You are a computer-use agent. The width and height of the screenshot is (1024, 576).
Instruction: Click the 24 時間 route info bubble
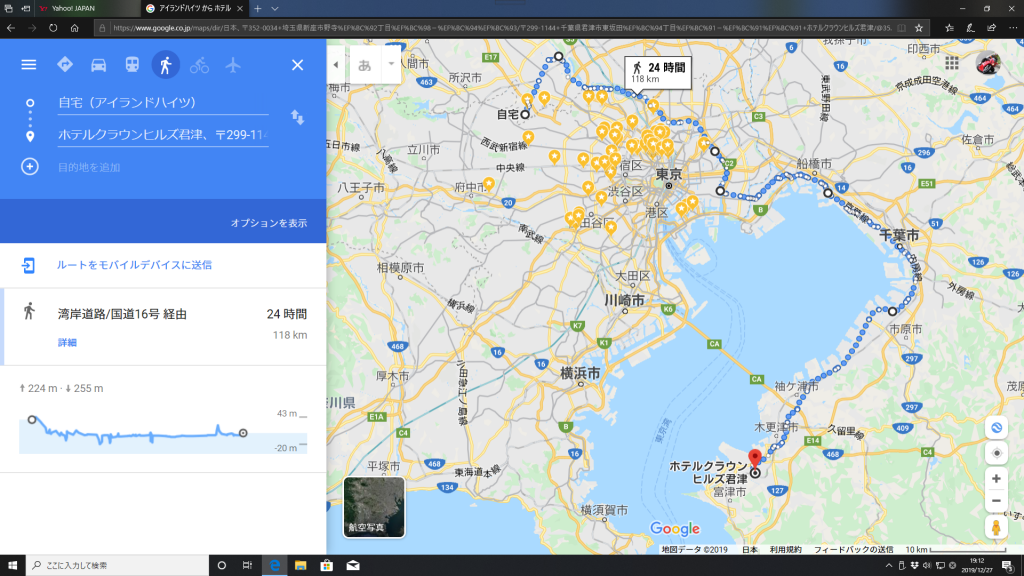pyautogui.click(x=658, y=72)
